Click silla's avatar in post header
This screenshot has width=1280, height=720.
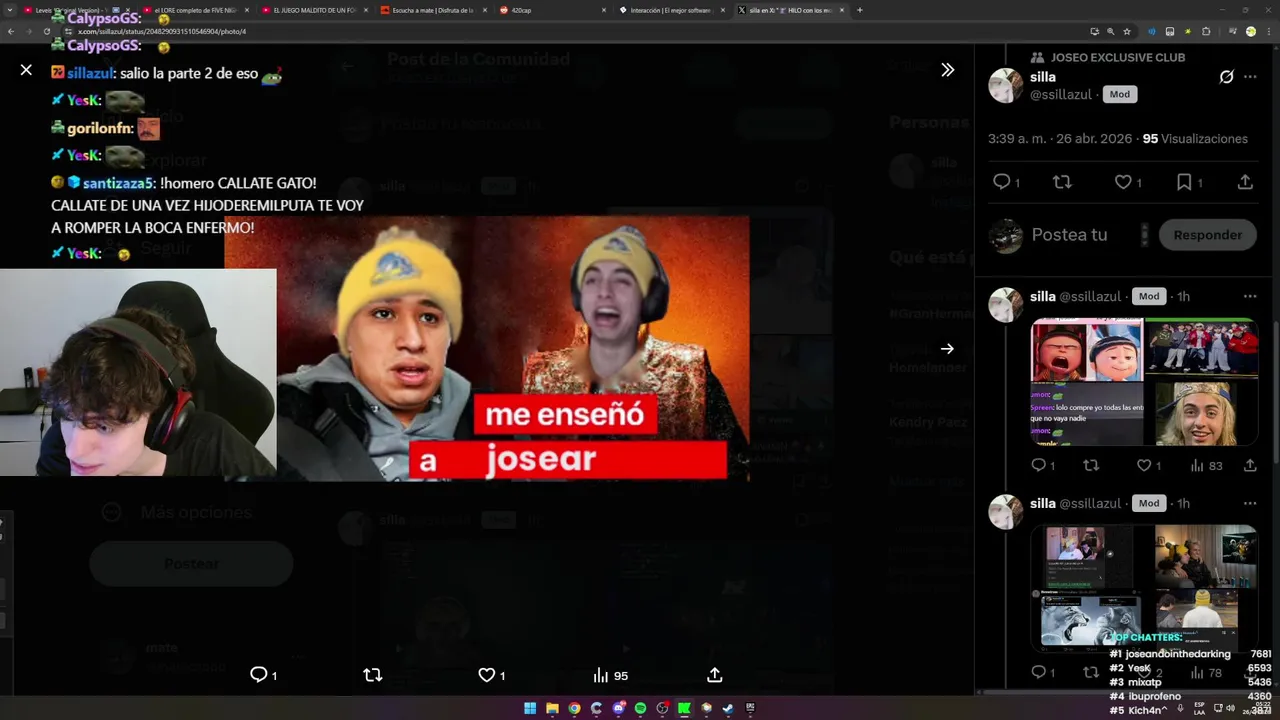coord(1006,86)
